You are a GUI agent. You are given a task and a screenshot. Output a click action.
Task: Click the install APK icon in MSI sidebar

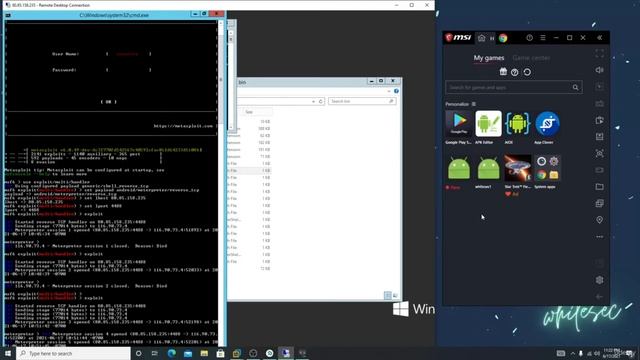tap(600, 137)
